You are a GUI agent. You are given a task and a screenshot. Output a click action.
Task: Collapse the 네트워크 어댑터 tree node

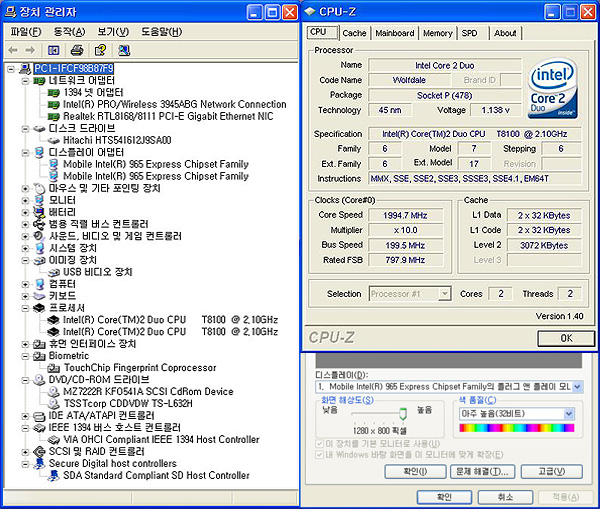tap(25, 81)
